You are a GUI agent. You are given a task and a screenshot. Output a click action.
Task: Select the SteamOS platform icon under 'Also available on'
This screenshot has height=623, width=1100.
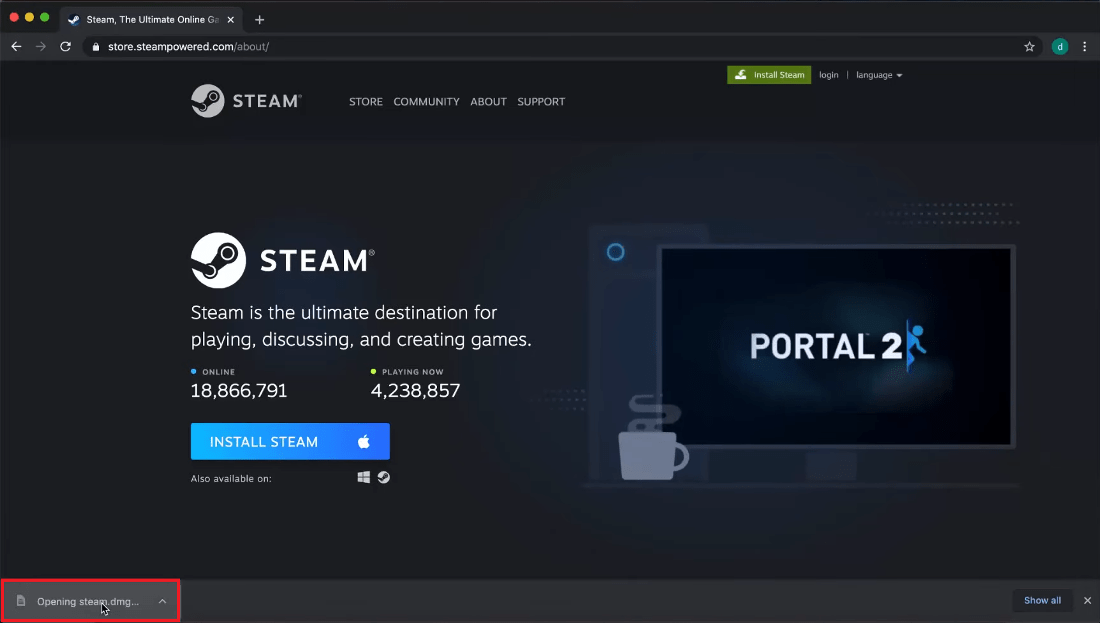click(x=384, y=477)
